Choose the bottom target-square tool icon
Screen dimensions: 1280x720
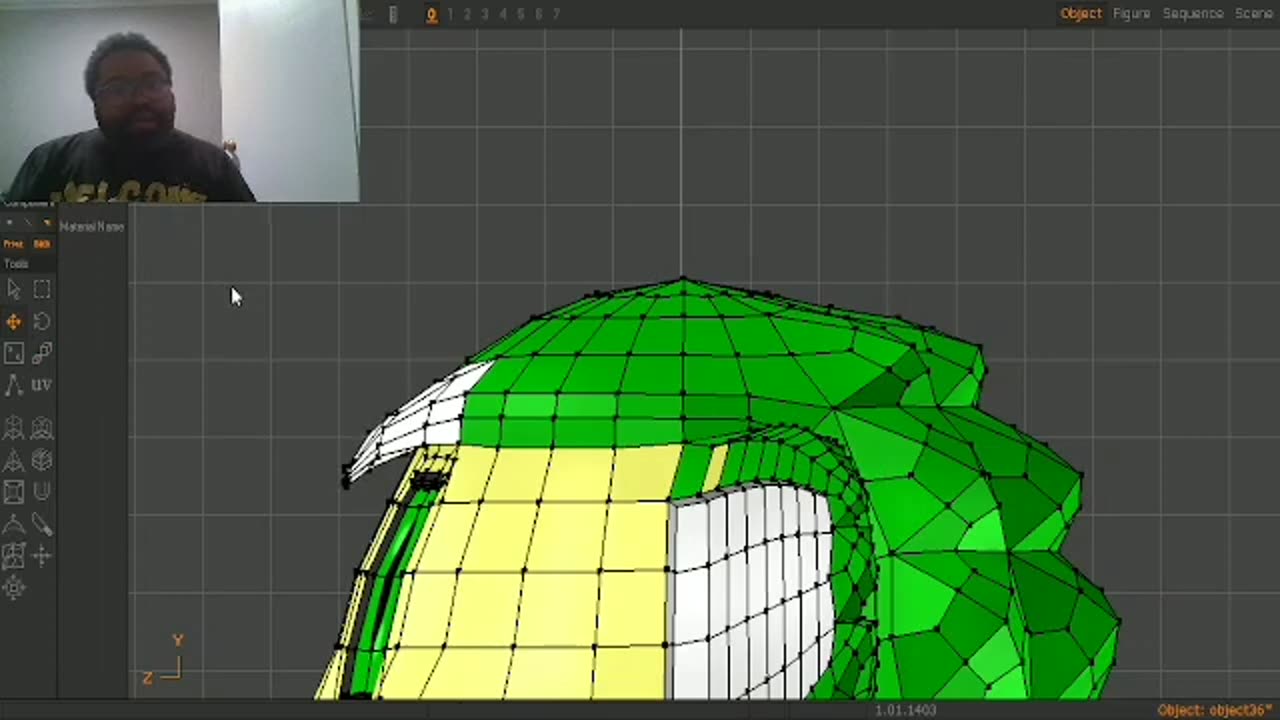tap(13, 588)
